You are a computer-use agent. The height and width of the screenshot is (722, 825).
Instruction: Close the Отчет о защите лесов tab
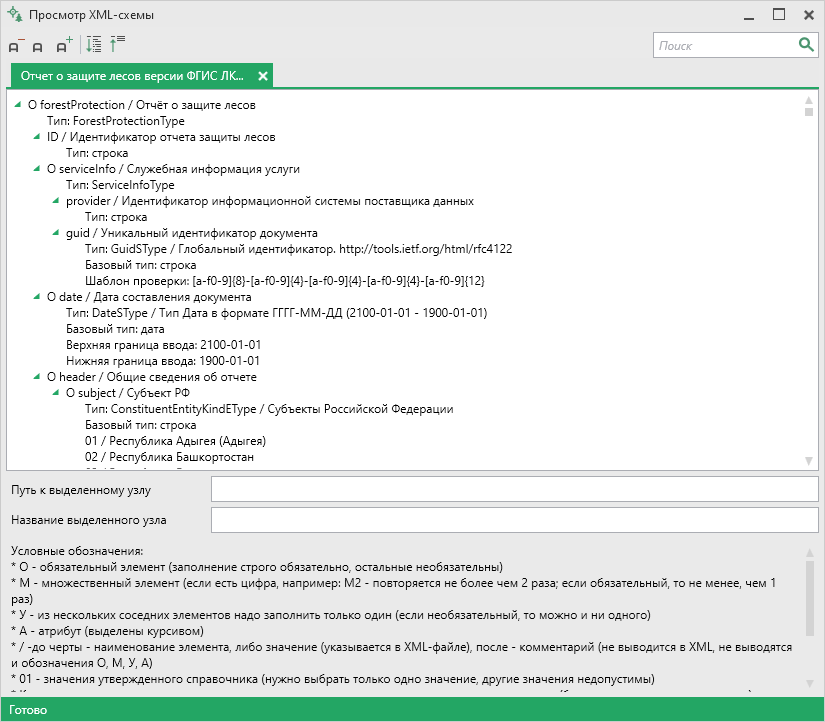coord(263,76)
